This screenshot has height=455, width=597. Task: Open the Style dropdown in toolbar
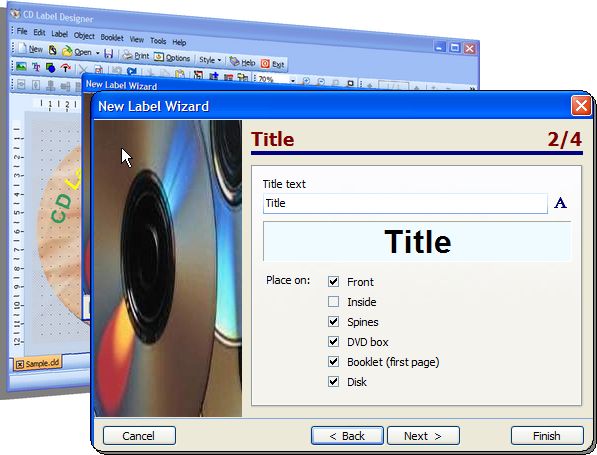(210, 60)
